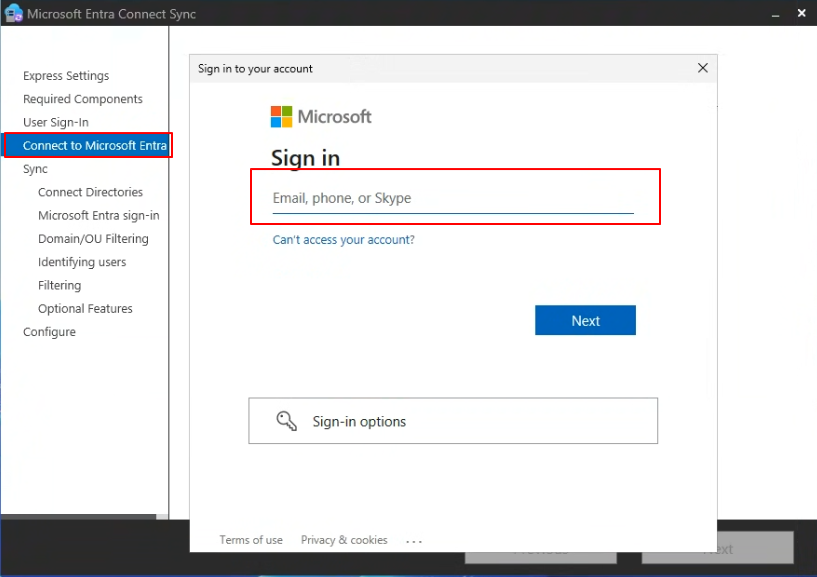Go to Configure step
The width and height of the screenshot is (817, 577).
(49, 332)
